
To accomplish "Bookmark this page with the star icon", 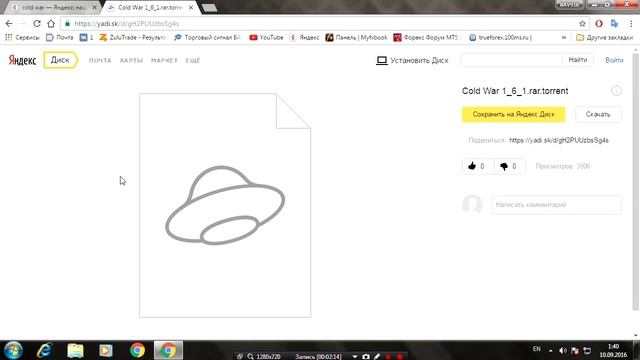I will [582, 24].
